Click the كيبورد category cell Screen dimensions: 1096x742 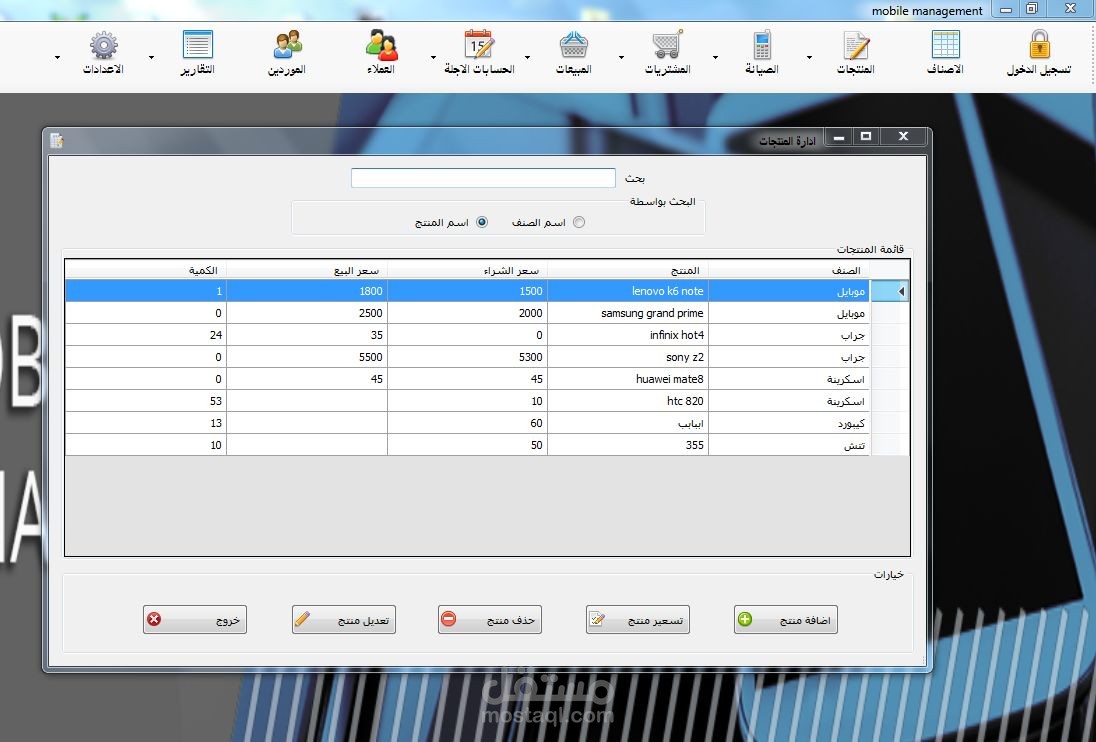pyautogui.click(x=788, y=423)
